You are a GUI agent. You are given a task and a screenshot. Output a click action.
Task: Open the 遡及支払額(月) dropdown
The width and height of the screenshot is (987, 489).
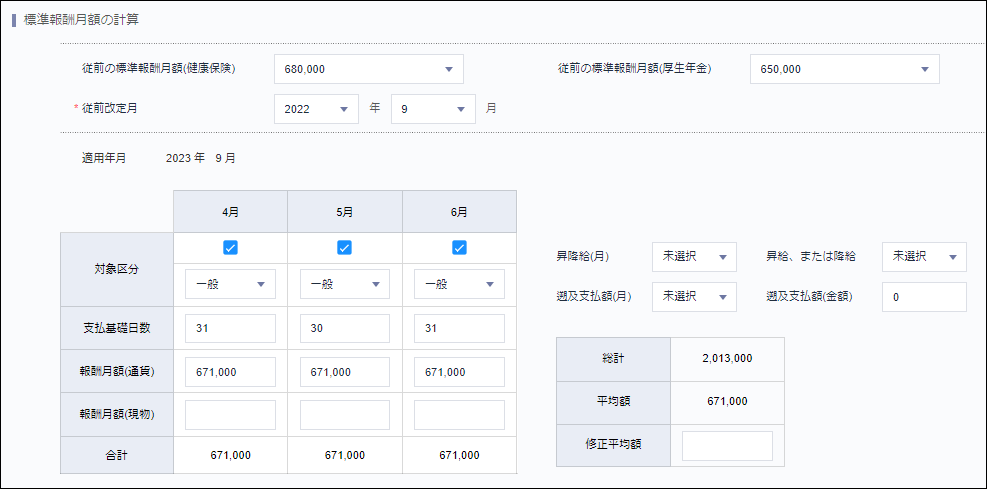[x=694, y=297]
